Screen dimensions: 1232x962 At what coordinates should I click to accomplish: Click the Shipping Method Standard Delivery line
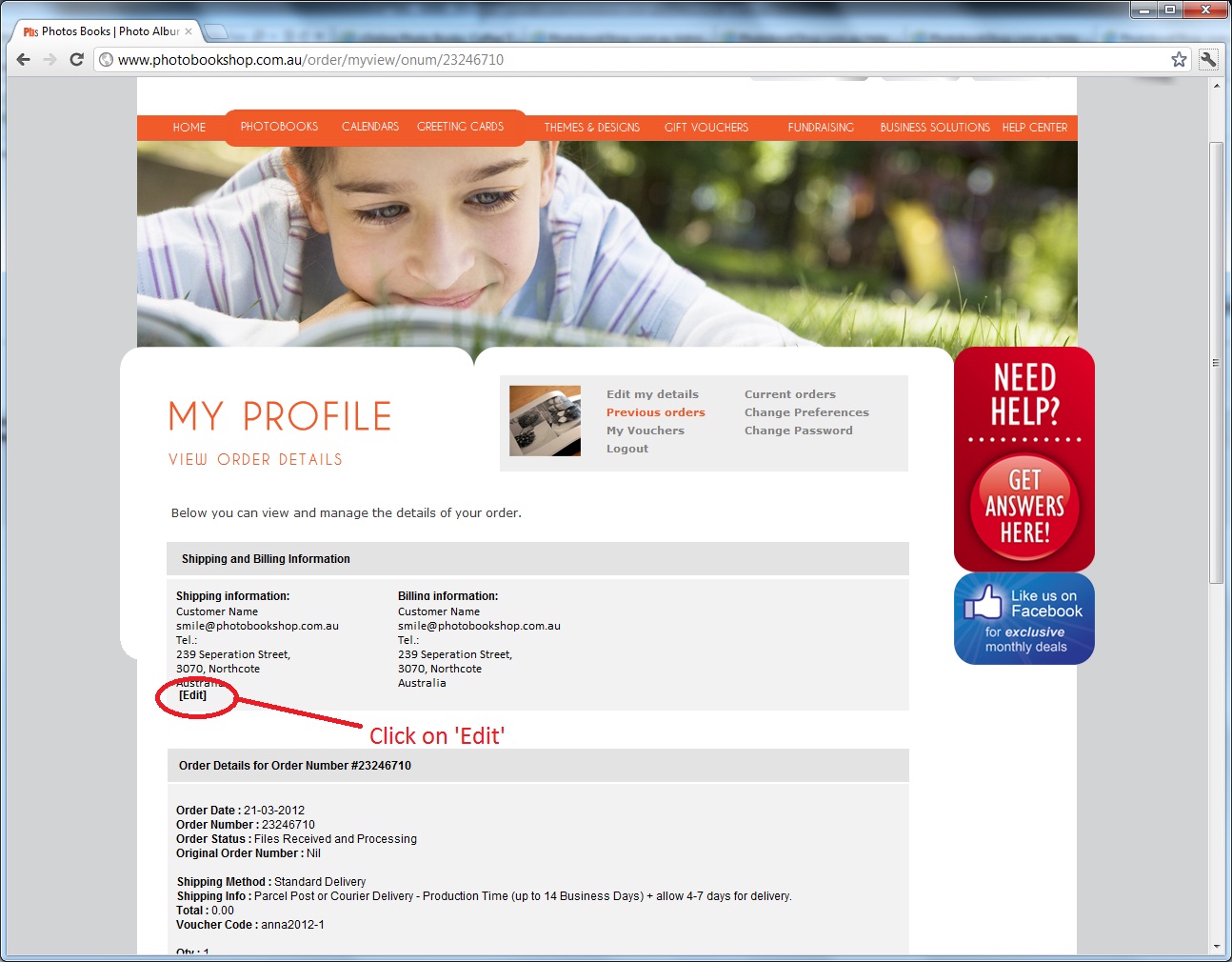pos(271,882)
